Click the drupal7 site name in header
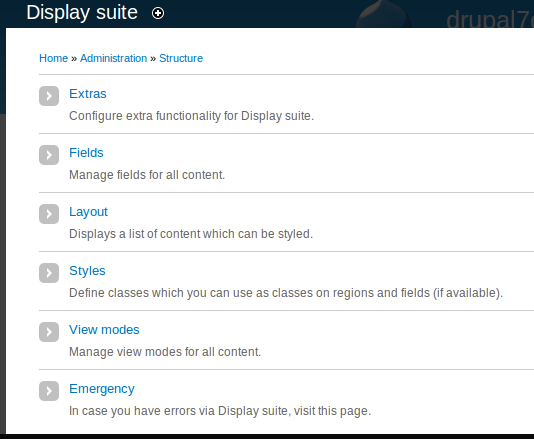 tap(490, 19)
